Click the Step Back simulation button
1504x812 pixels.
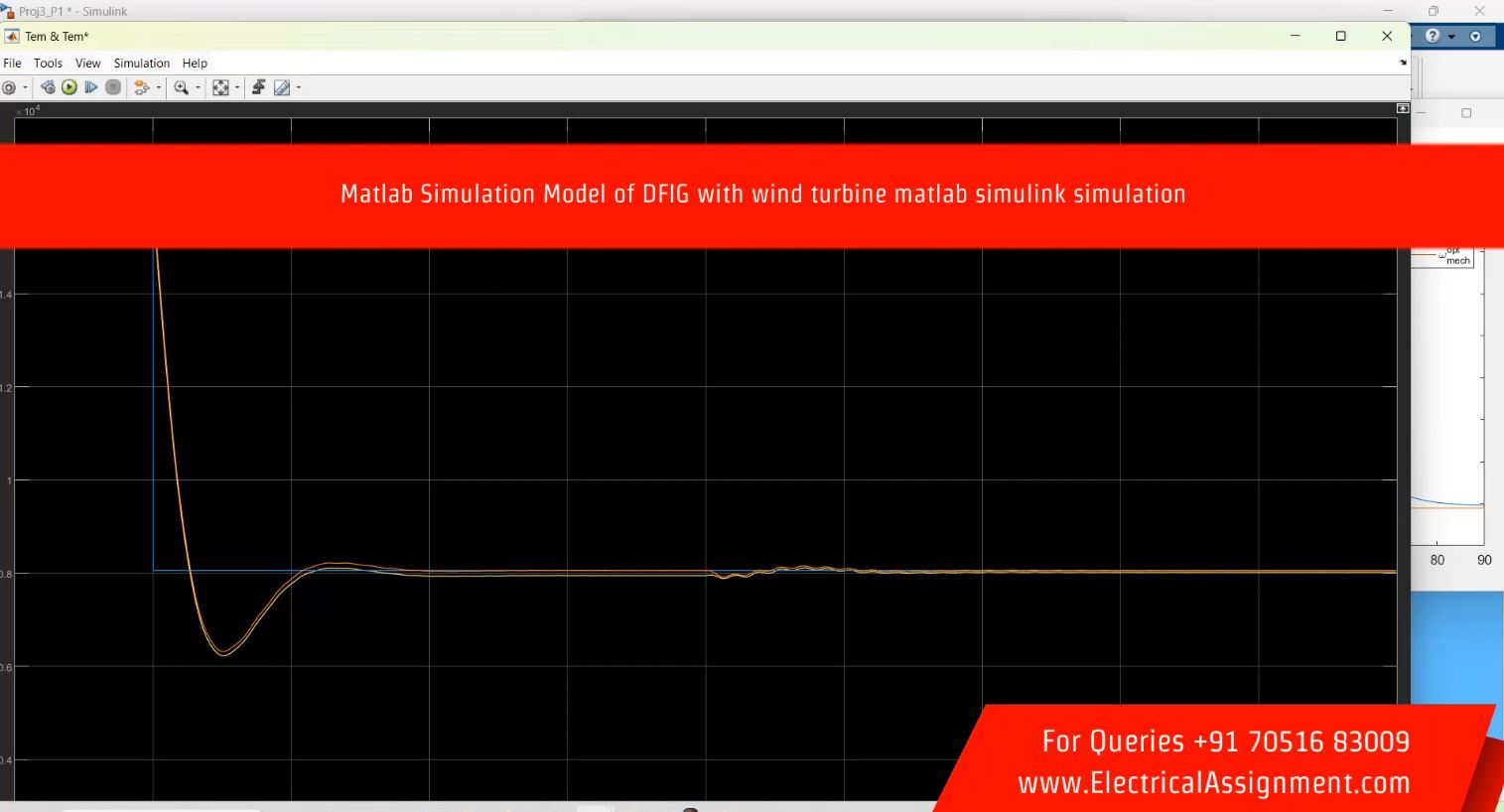coord(48,87)
